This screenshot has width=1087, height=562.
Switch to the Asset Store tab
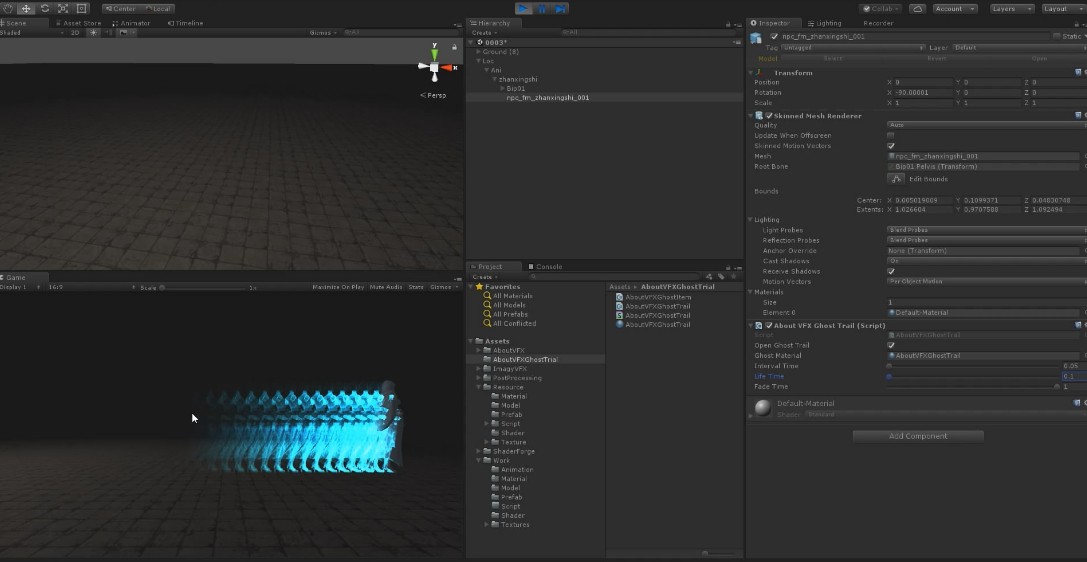point(78,23)
